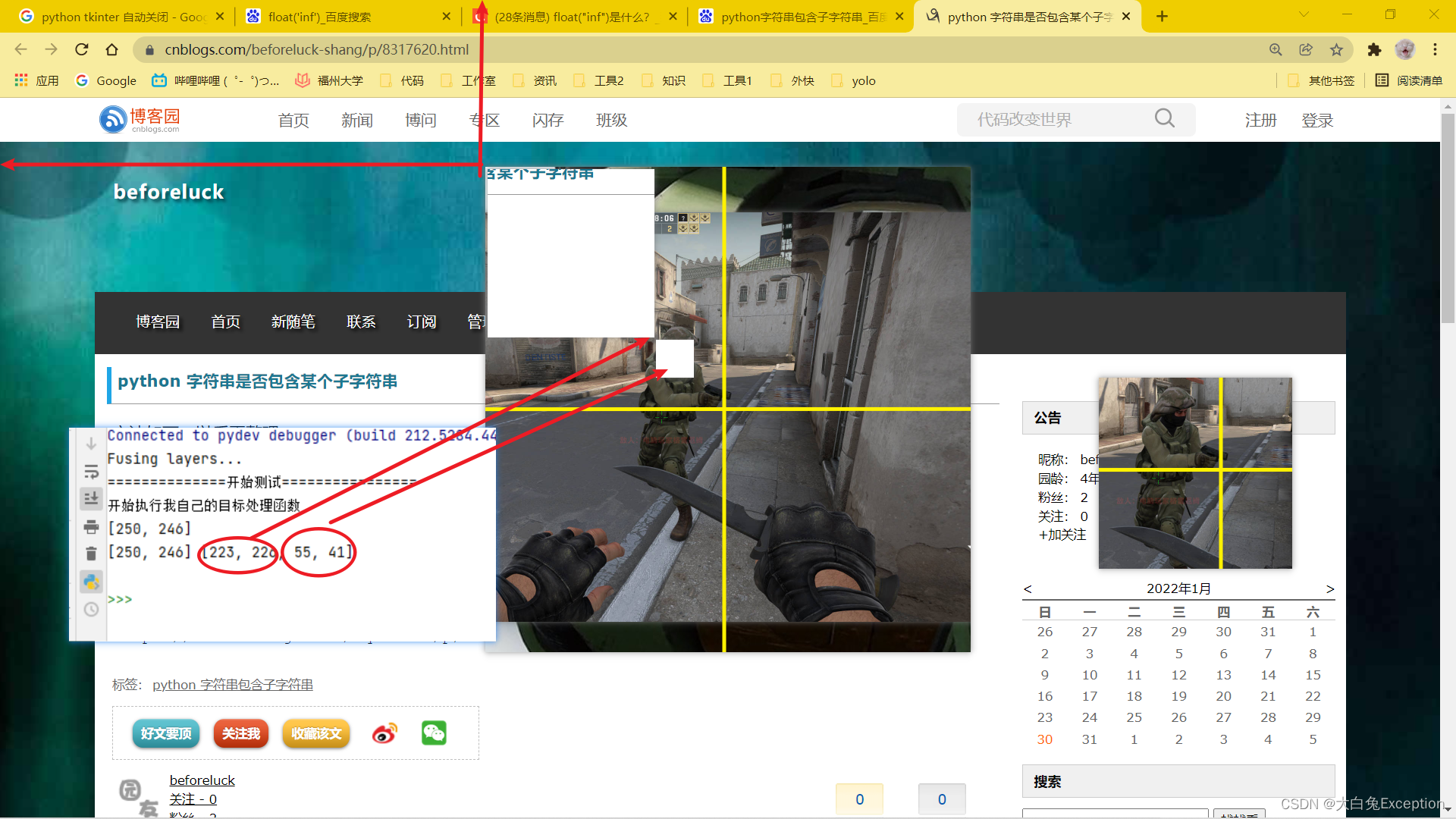Open the beforeluck blog title

click(168, 192)
